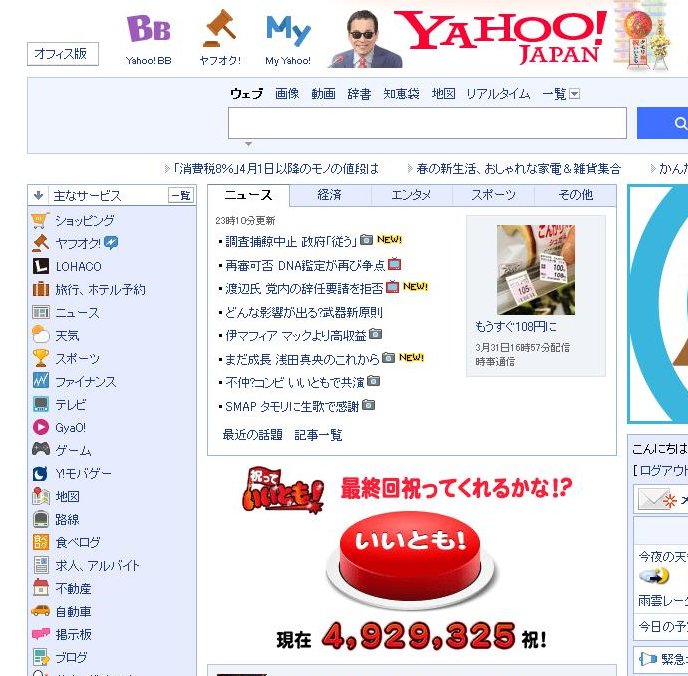The image size is (688, 676).
Task: Open 消費税8% 4月1日以降のモノの値段は link
Action: pyautogui.click(x=276, y=168)
